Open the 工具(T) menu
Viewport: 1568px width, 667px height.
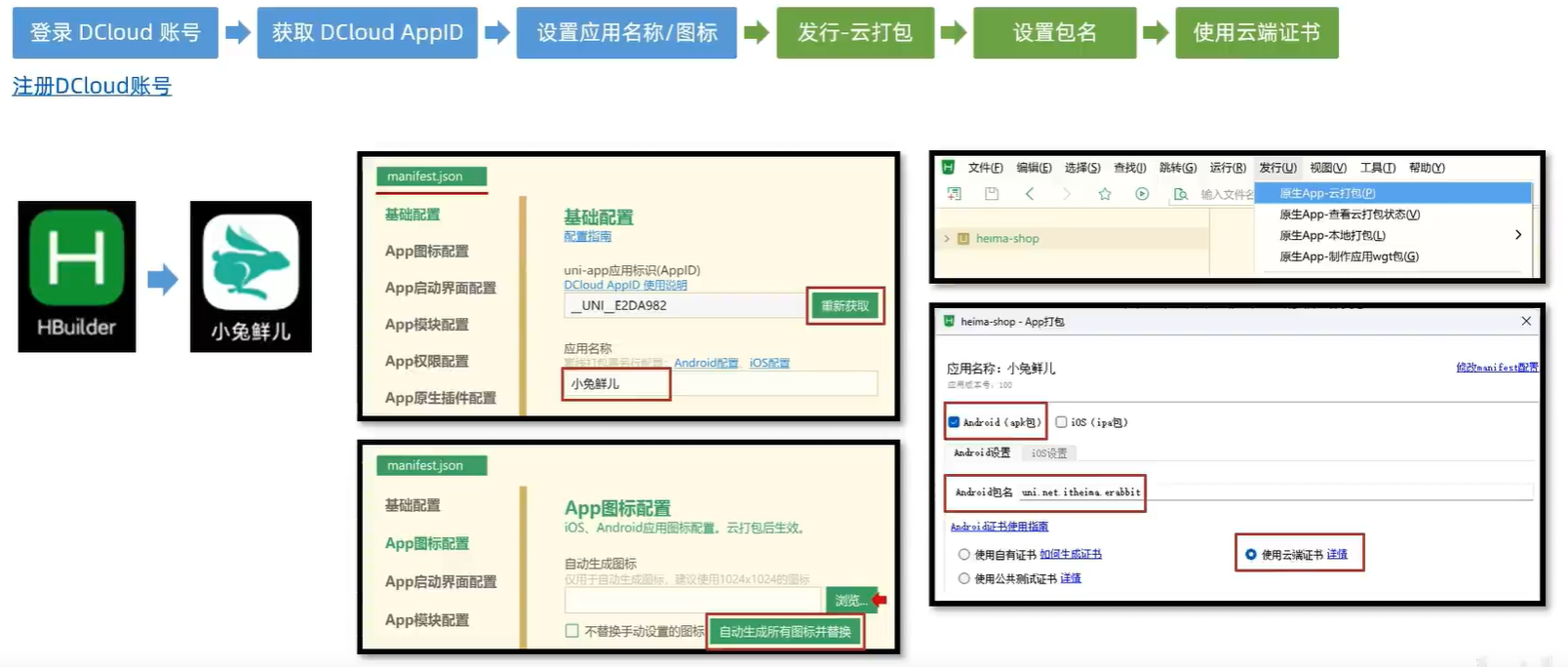coord(1378,168)
